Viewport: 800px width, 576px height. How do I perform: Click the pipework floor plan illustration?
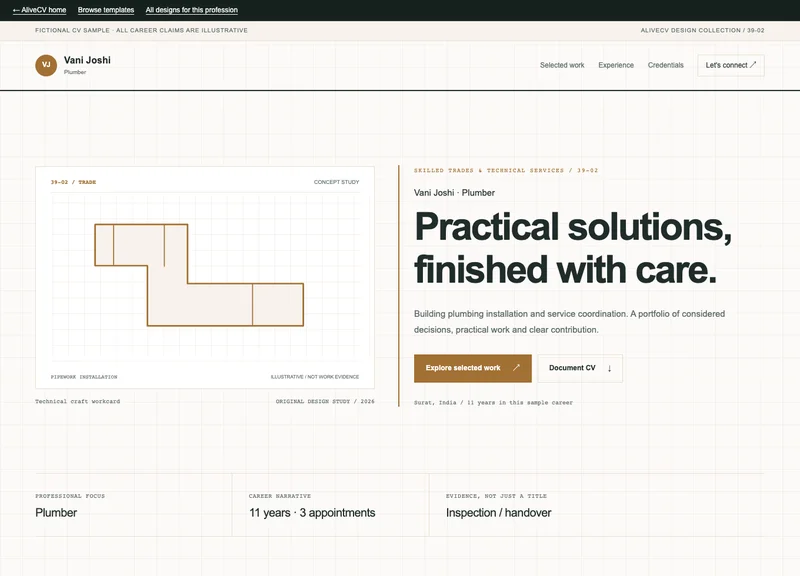199,274
